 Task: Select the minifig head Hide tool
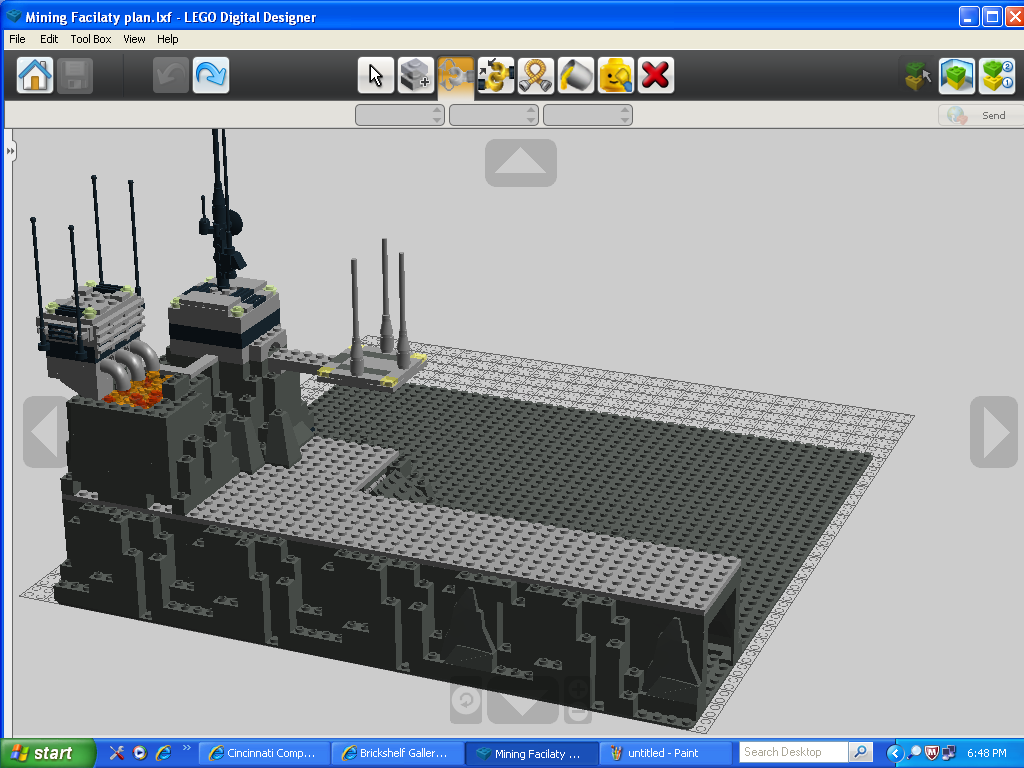click(x=616, y=74)
